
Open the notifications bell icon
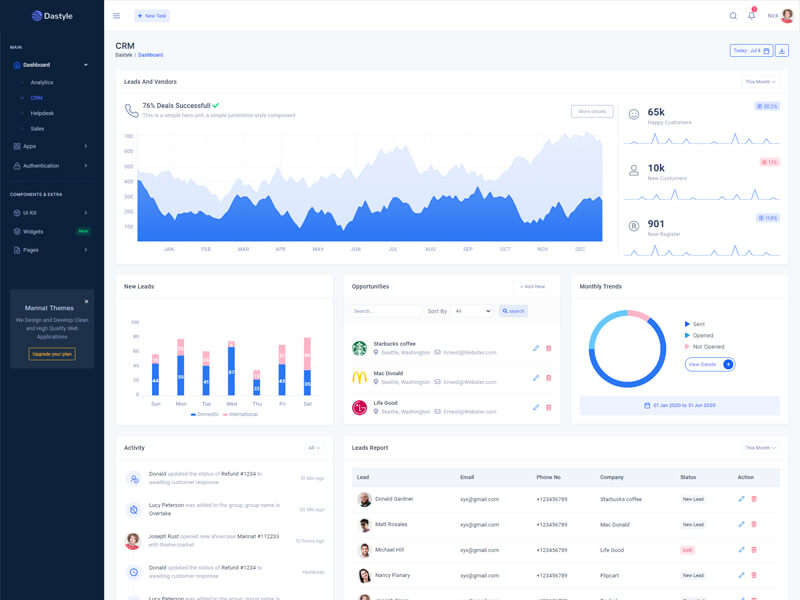pyautogui.click(x=752, y=16)
